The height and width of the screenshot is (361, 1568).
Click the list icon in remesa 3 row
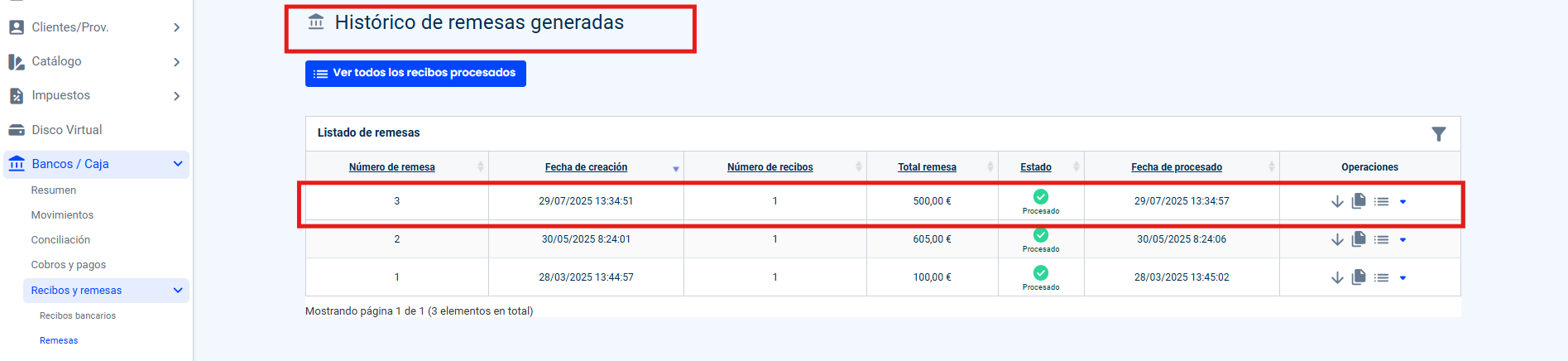[1381, 202]
